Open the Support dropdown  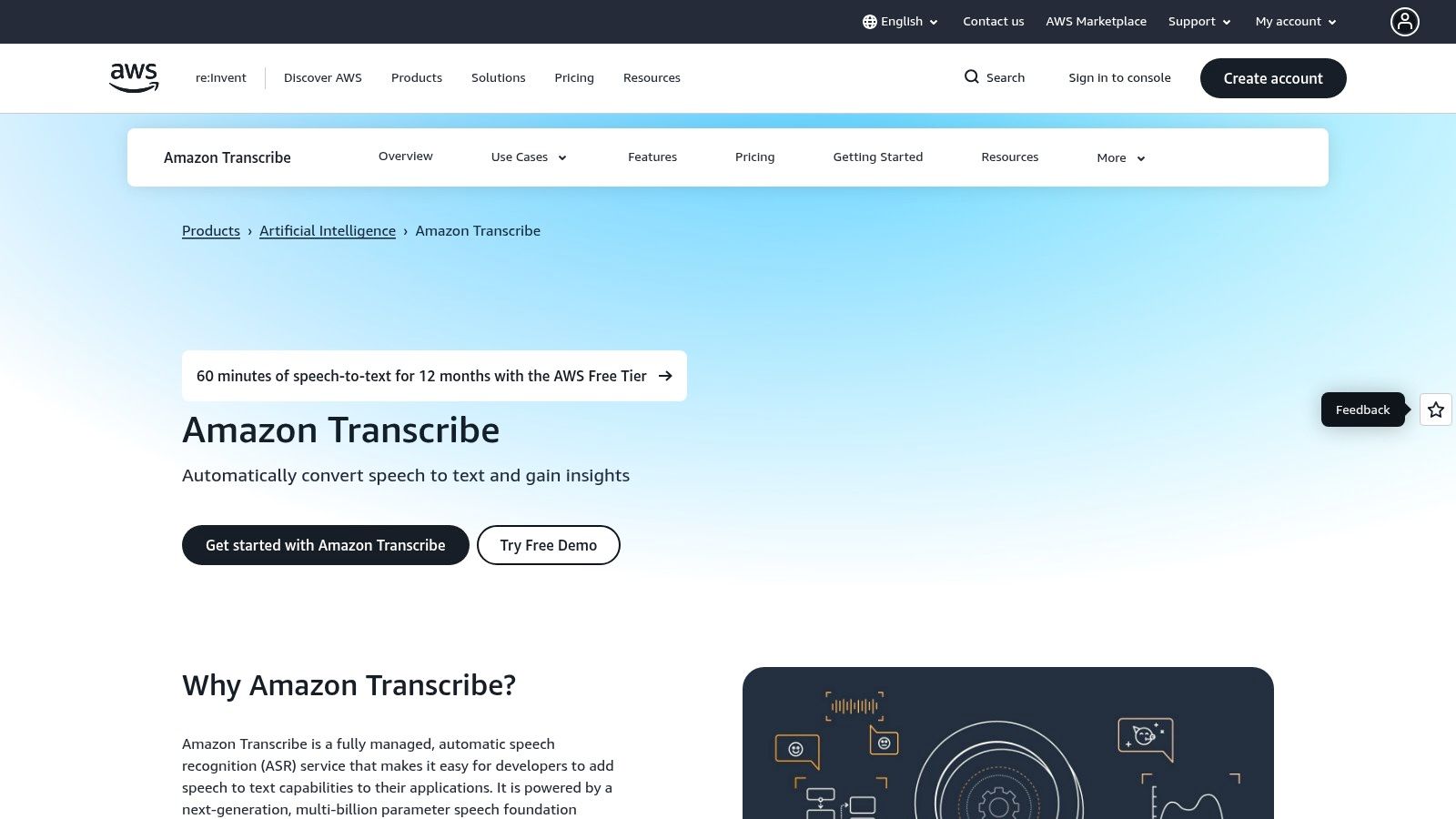1198,21
